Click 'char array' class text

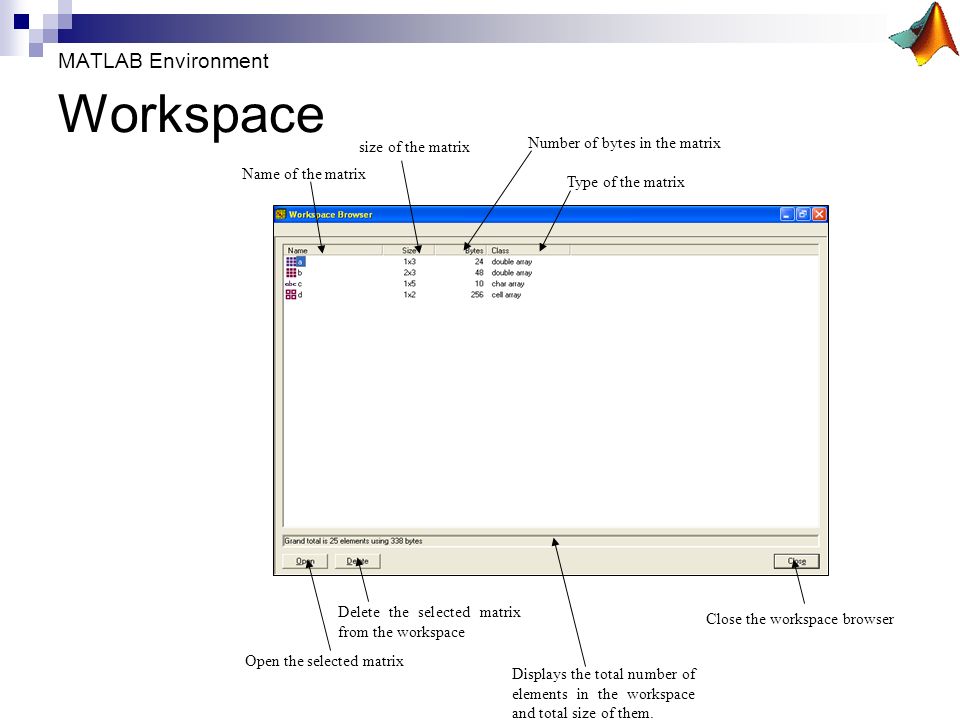tap(508, 283)
